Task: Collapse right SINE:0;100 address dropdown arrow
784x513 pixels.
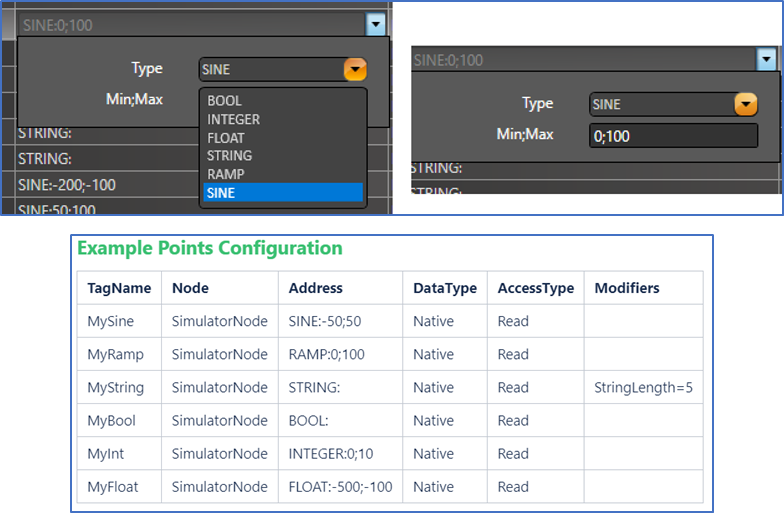Action: [x=766, y=60]
